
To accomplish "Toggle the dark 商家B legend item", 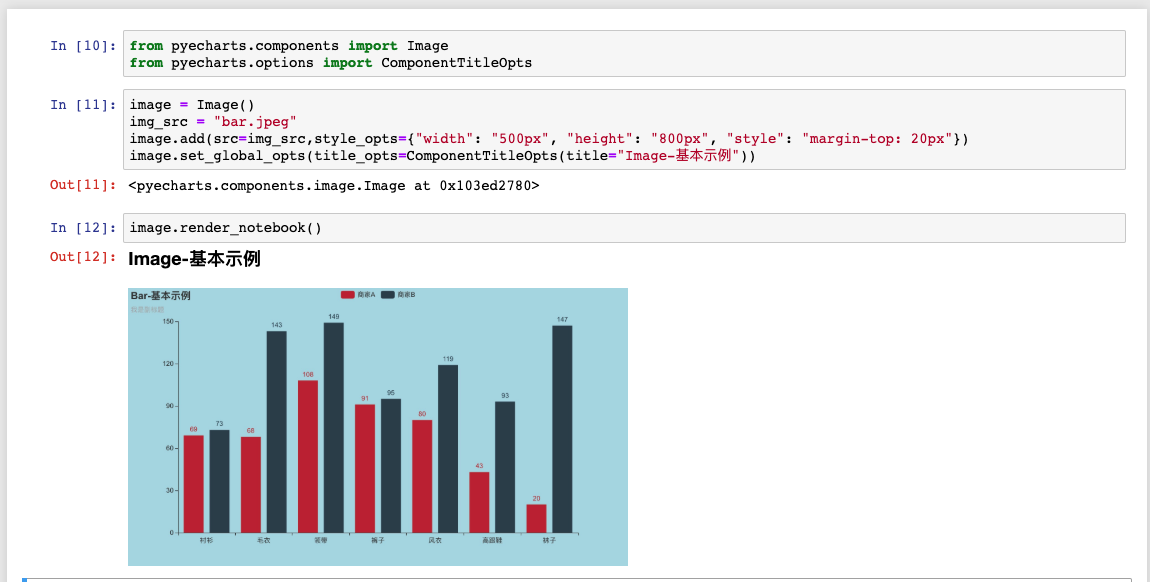I will (406, 294).
